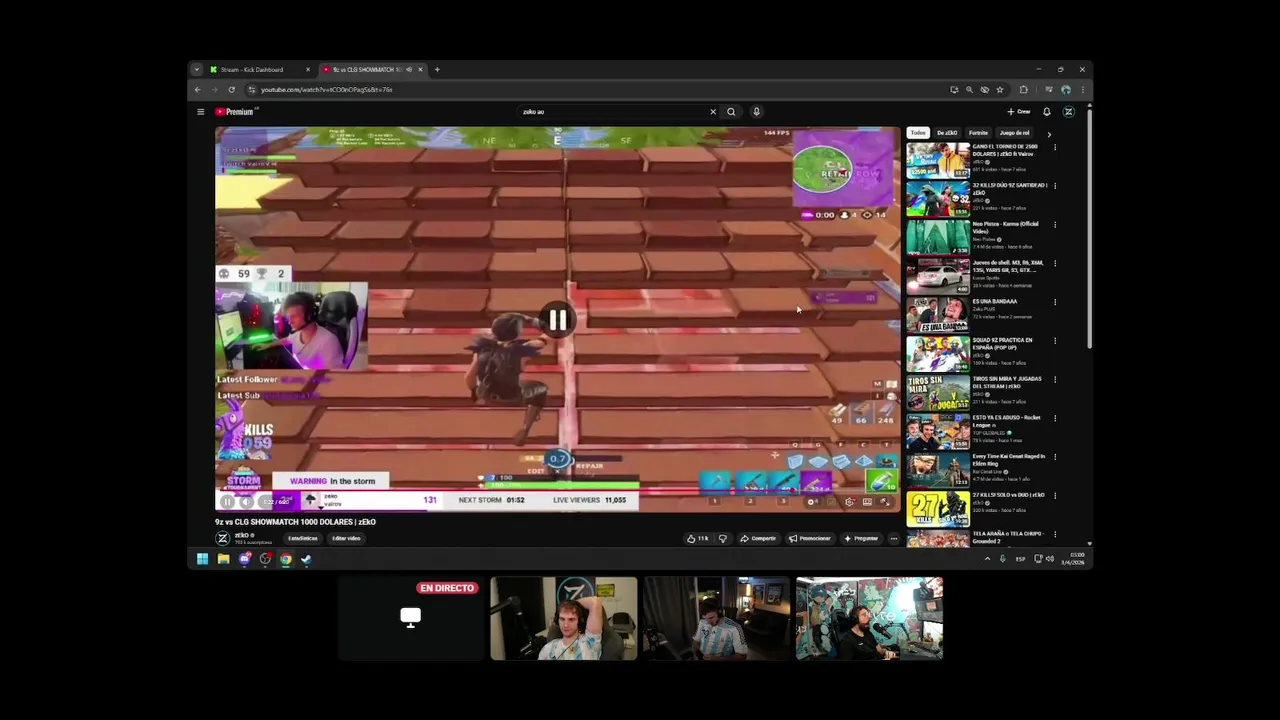This screenshot has height=720, width=1280.
Task: Click the Editar video button
Action: (346, 538)
